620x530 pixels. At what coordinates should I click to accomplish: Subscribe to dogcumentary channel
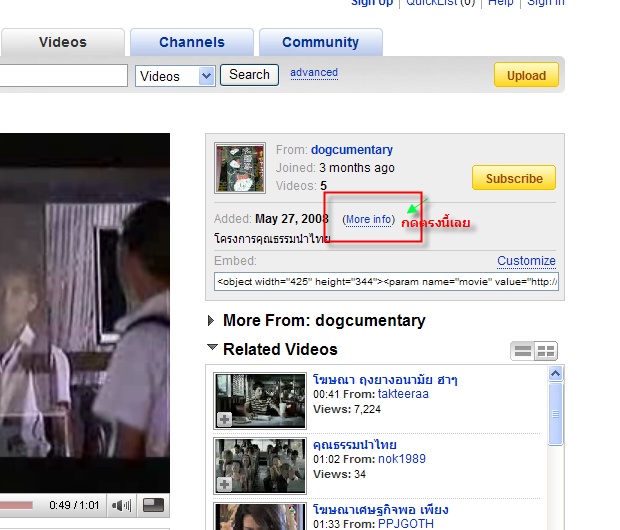[x=514, y=178]
